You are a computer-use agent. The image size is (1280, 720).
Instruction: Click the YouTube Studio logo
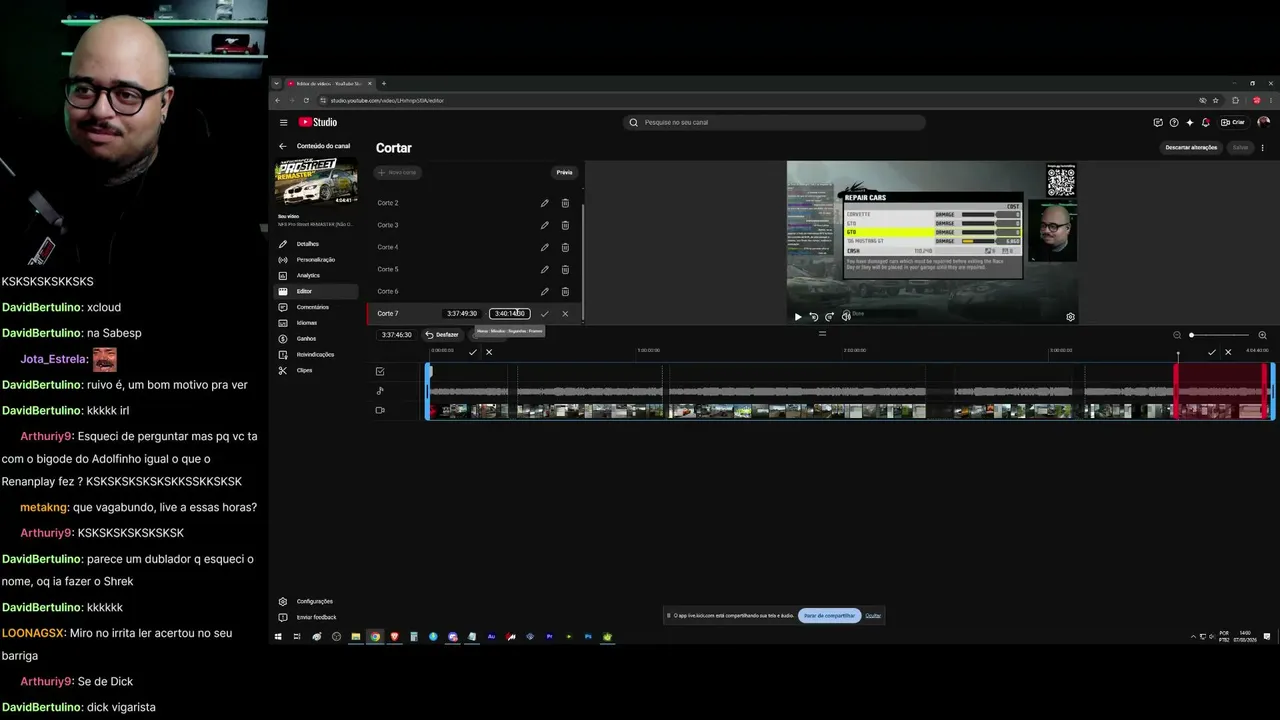point(318,122)
